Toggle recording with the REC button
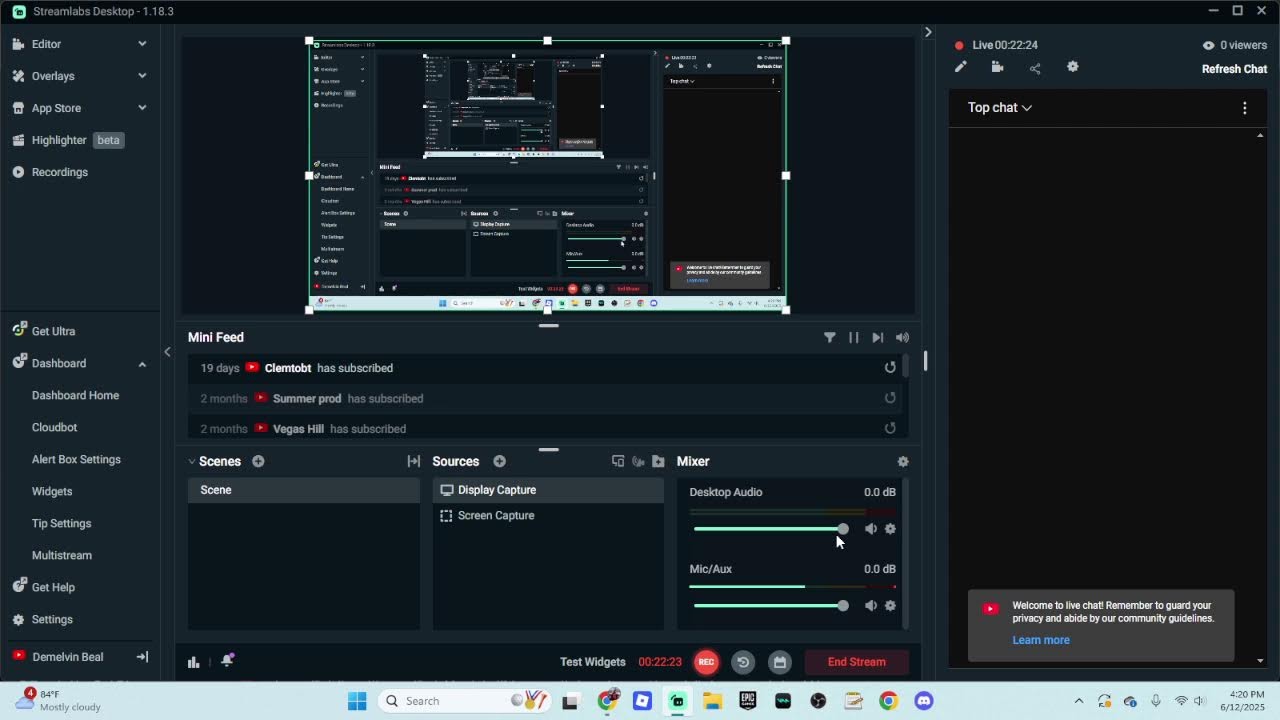 point(706,662)
